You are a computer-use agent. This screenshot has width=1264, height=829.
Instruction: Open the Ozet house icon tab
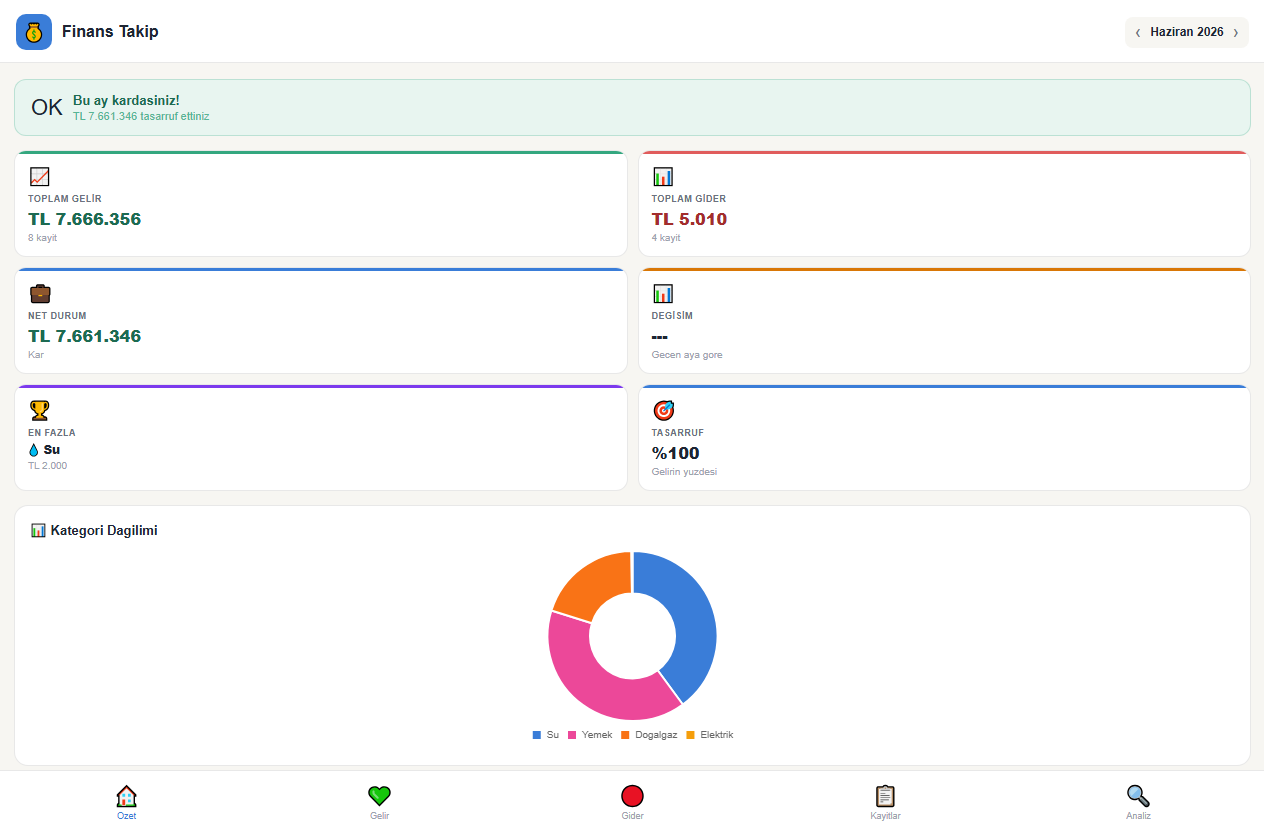[x=126, y=796]
